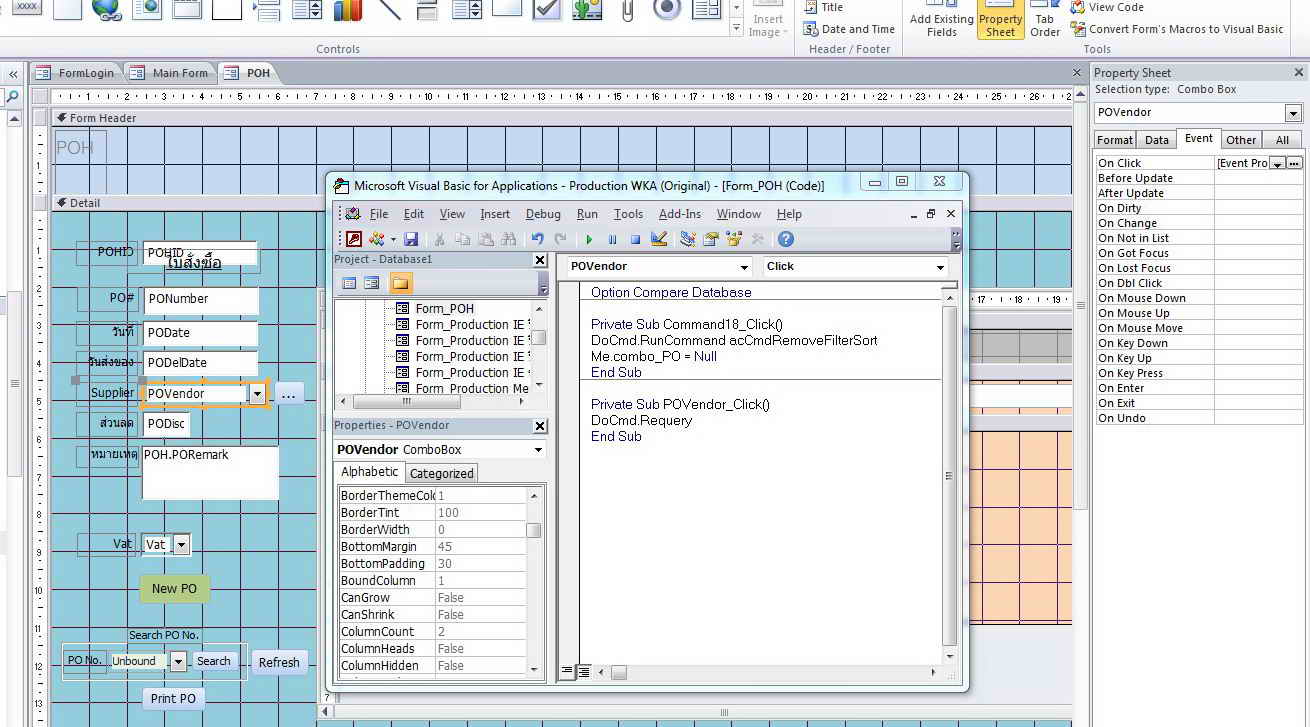
Task: Switch to the Data tab in Property Sheet
Action: [x=1157, y=140]
